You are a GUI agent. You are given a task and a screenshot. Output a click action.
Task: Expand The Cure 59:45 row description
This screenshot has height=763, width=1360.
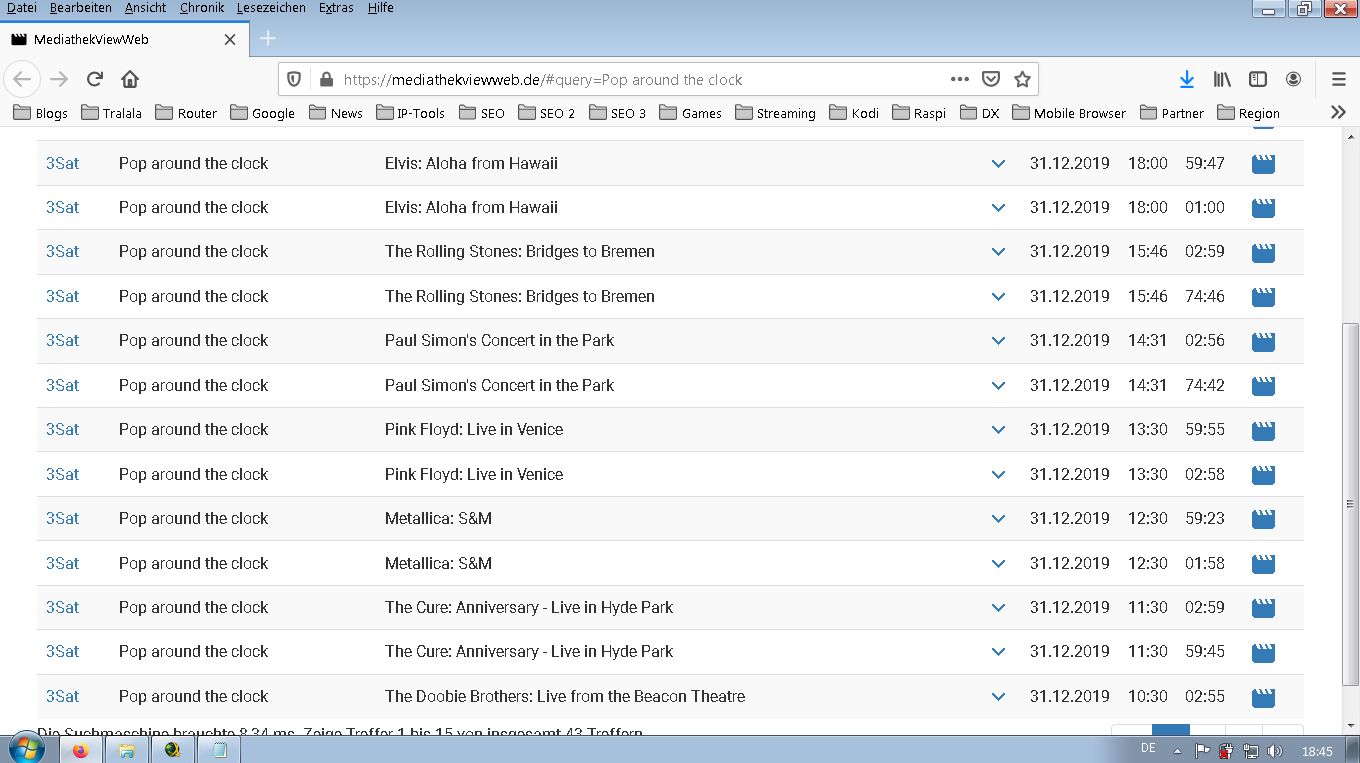click(998, 652)
